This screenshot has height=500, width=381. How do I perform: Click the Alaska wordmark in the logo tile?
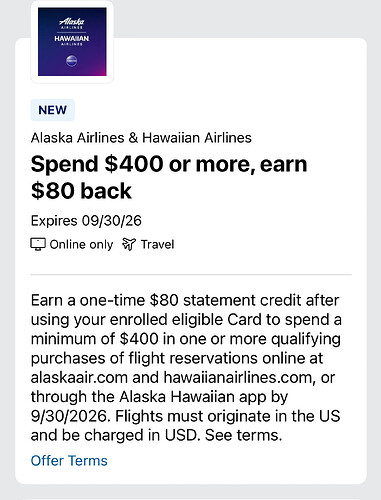pos(72,23)
